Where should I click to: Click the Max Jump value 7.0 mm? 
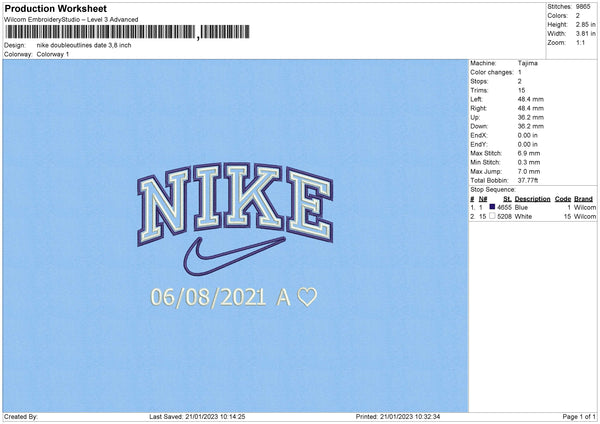click(529, 171)
